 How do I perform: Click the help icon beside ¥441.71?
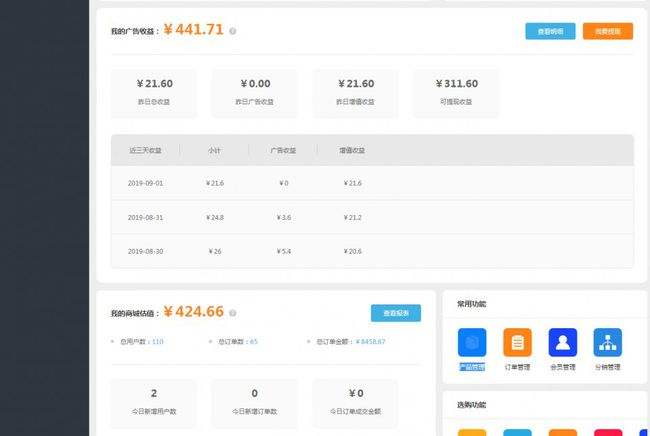click(233, 31)
